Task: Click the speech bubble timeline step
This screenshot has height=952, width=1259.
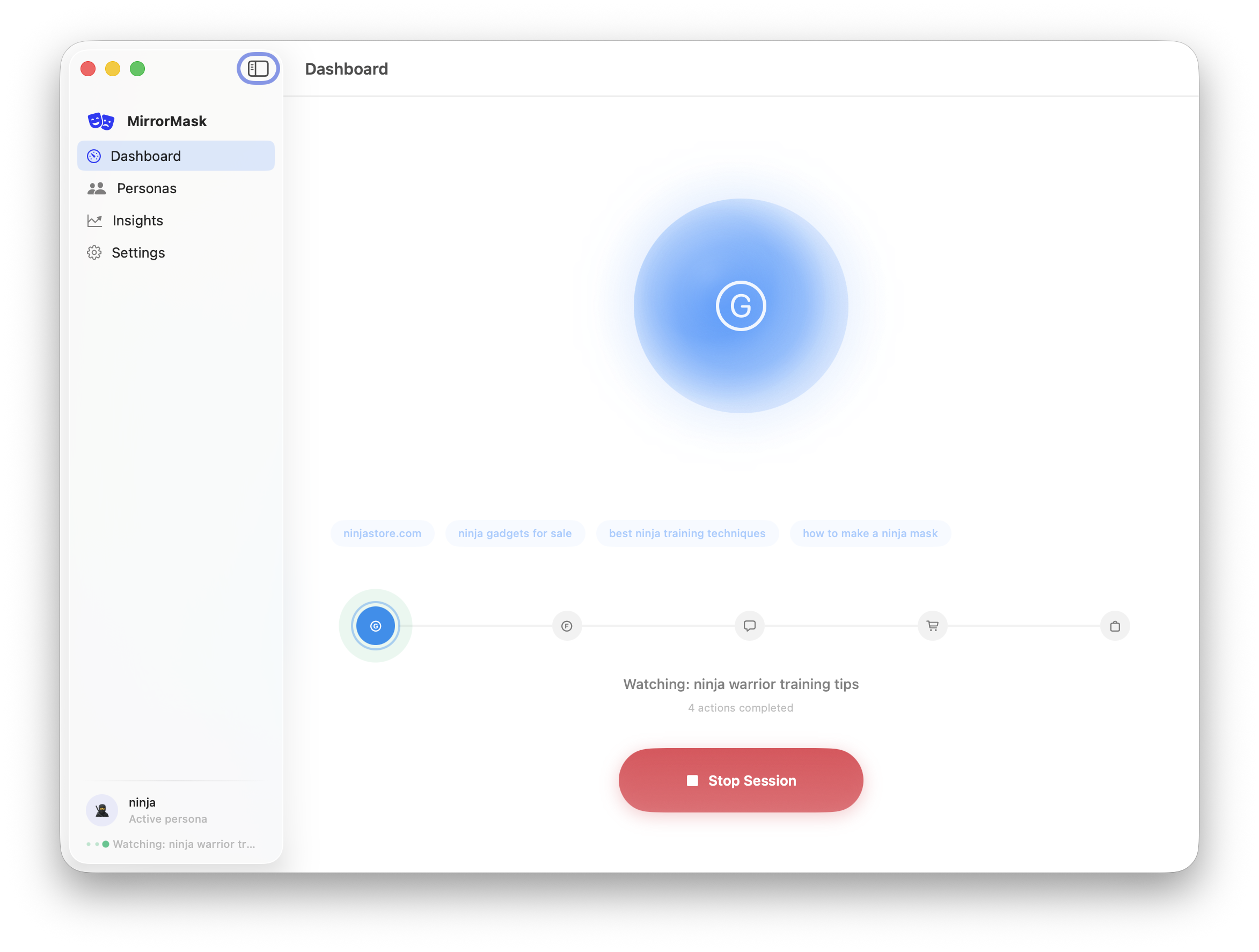Action: pyautogui.click(x=750, y=626)
